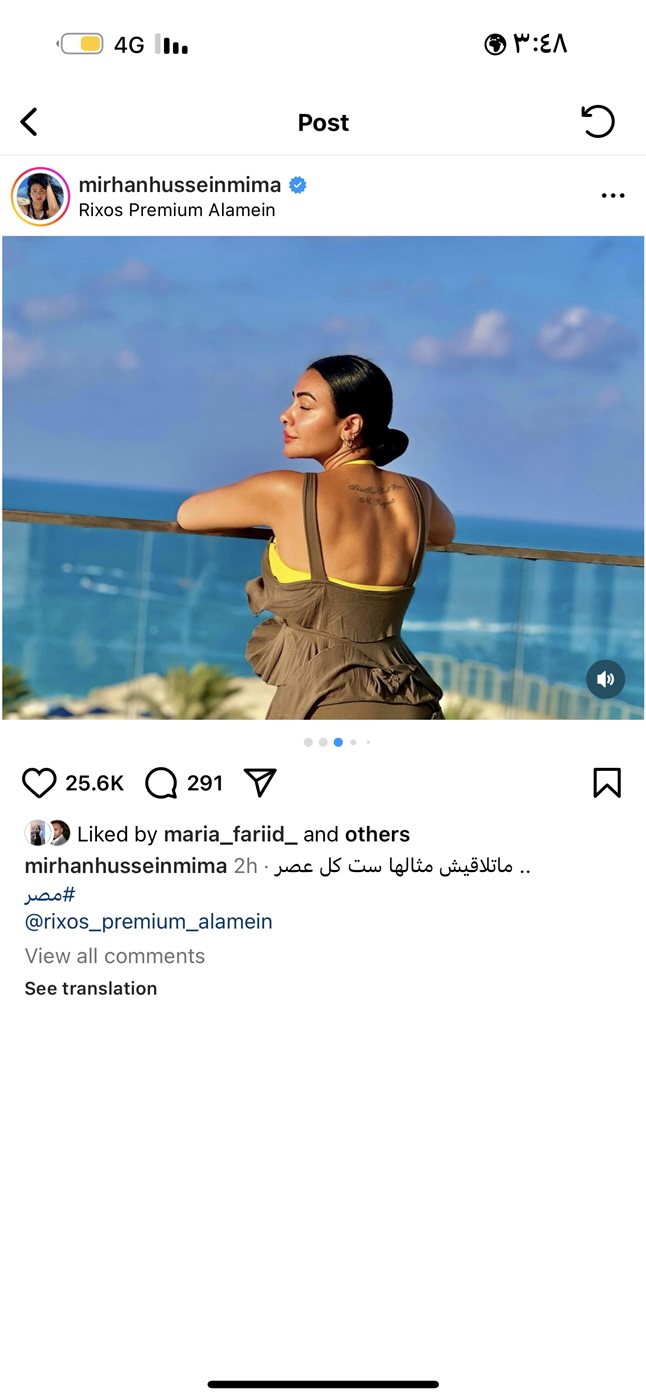Open the 291 comments count
Image resolution: width=646 pixels, height=1400 pixels.
205,783
